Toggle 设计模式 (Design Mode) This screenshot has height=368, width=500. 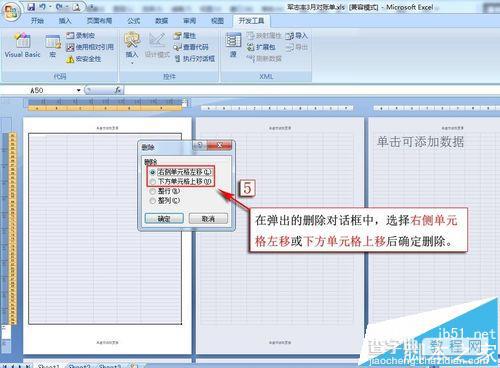pyautogui.click(x=157, y=46)
